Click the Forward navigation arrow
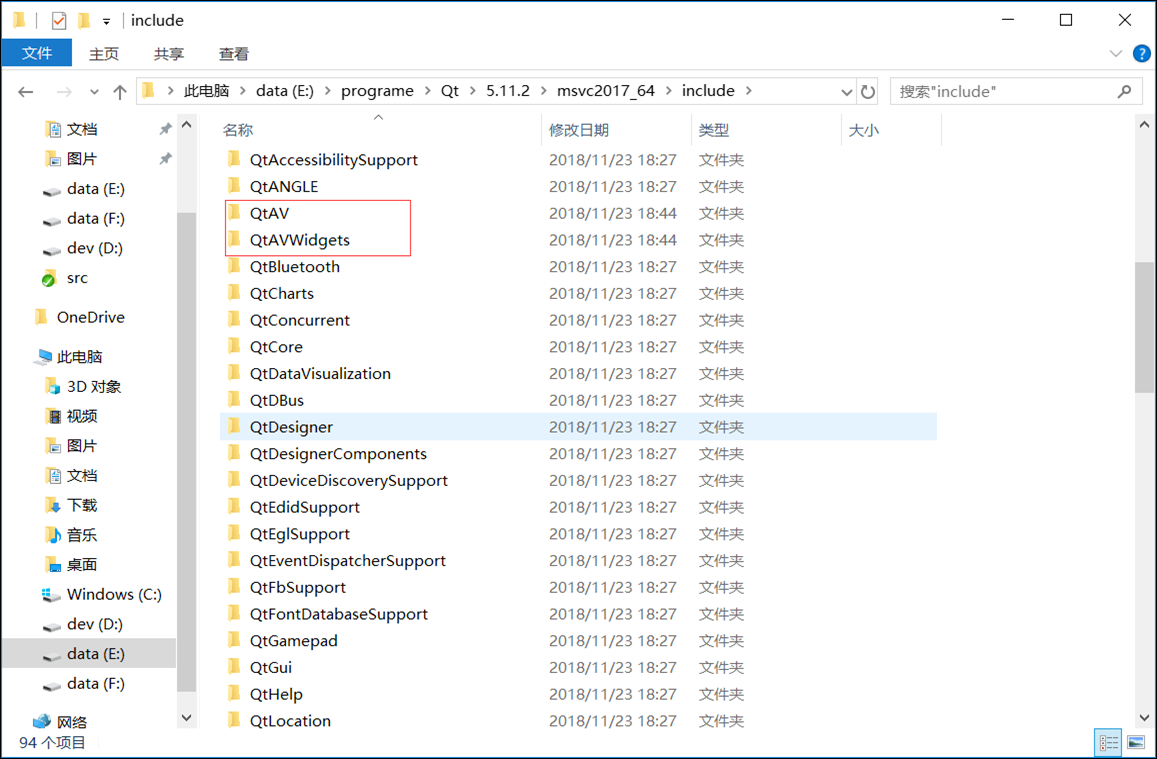Viewport: 1157px width, 759px height. tap(64, 91)
